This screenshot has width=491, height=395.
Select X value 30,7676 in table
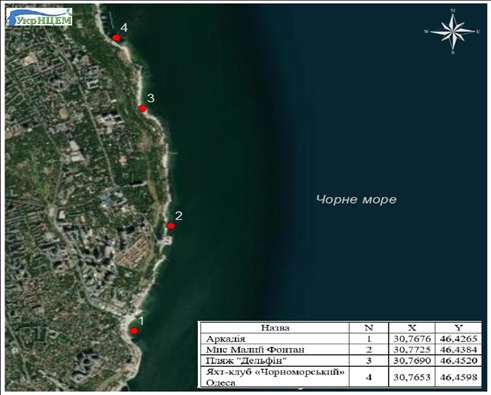tap(412, 339)
